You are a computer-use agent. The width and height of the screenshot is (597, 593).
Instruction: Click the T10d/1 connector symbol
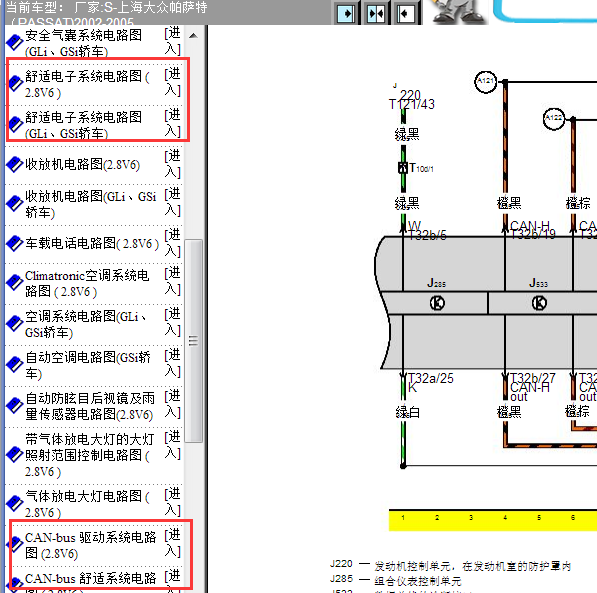click(403, 168)
